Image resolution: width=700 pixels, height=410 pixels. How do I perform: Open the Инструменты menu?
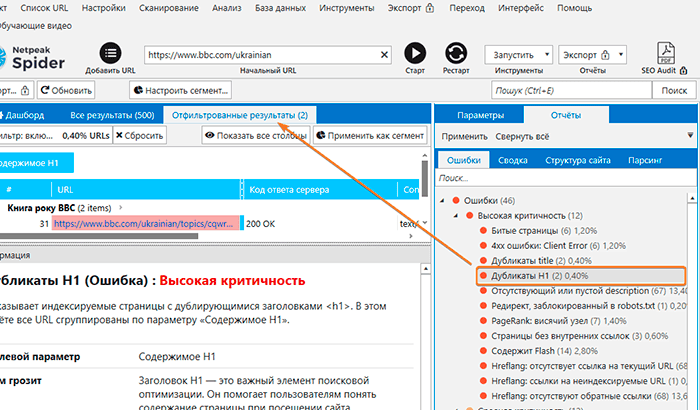tap(346, 8)
